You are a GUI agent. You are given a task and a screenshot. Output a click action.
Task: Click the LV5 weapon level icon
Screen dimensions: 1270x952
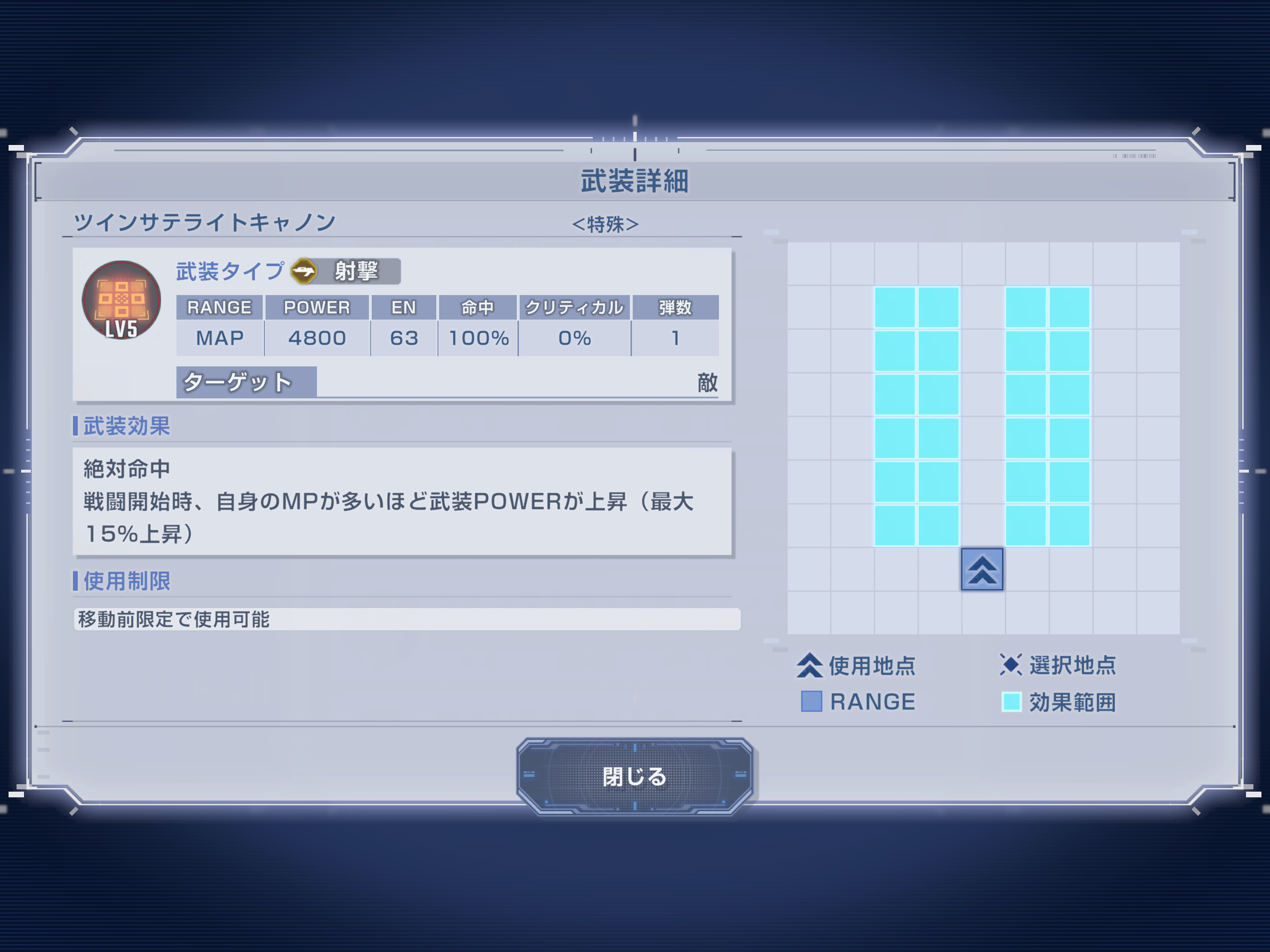click(121, 300)
